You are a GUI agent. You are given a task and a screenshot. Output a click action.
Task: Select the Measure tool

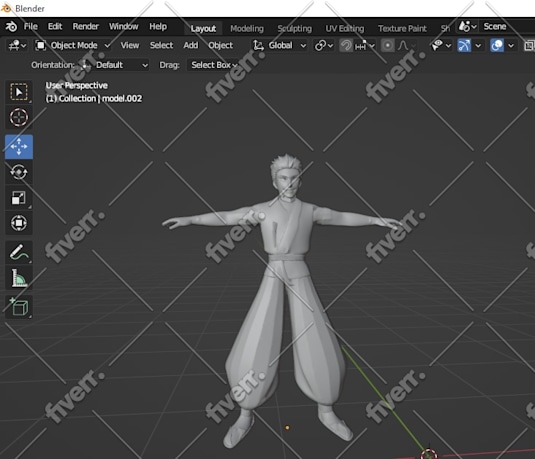(19, 278)
